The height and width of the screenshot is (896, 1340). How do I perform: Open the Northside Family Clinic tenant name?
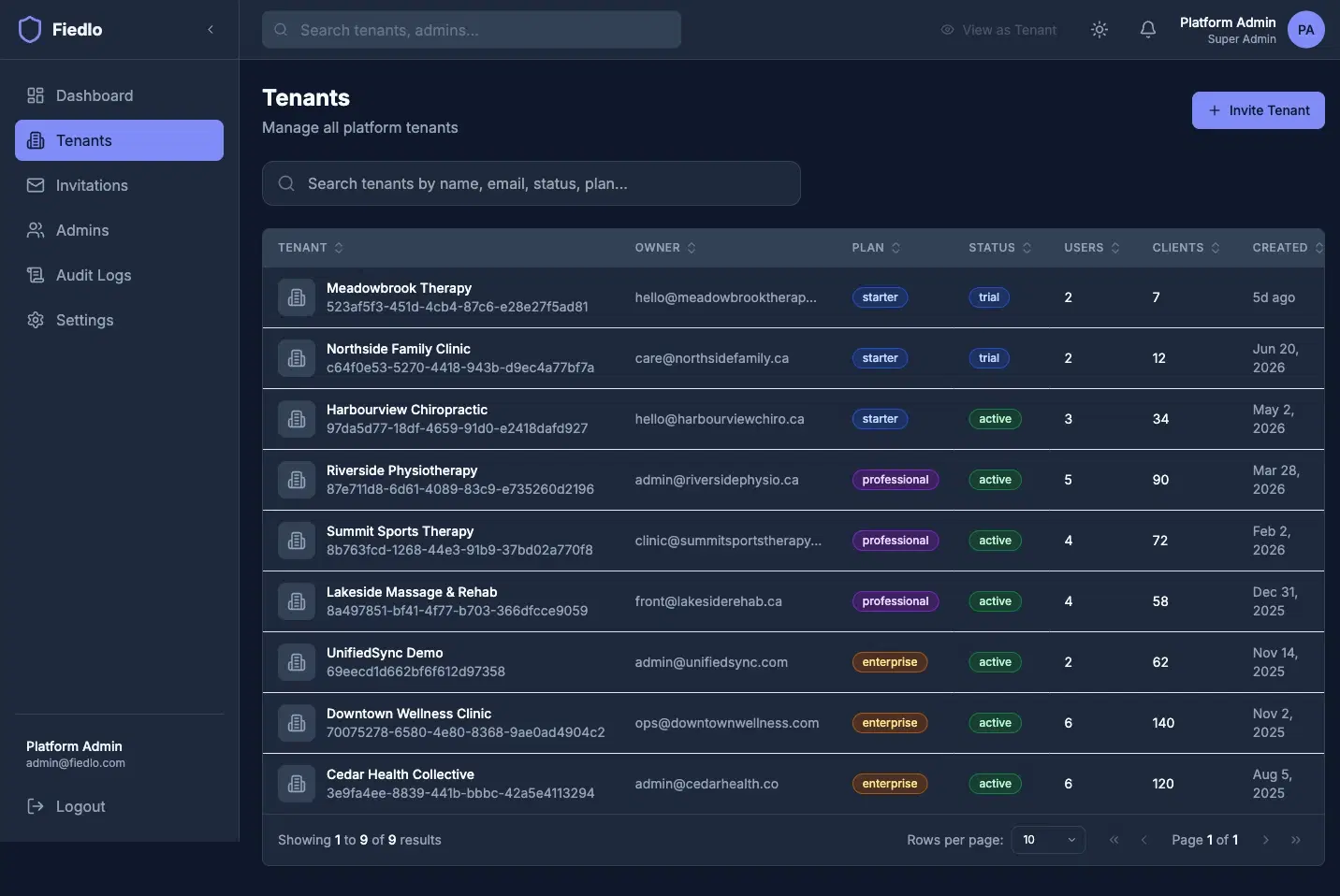(399, 349)
